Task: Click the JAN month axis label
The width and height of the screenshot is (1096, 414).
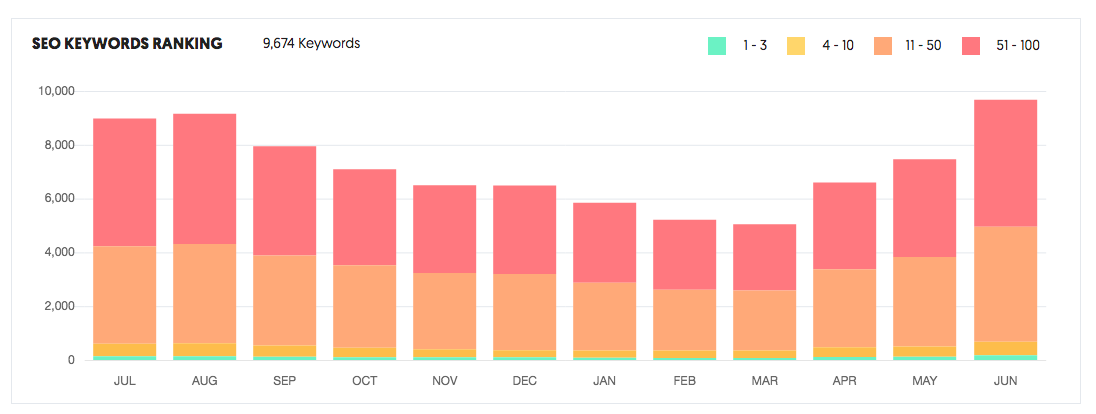Action: pyautogui.click(x=605, y=381)
